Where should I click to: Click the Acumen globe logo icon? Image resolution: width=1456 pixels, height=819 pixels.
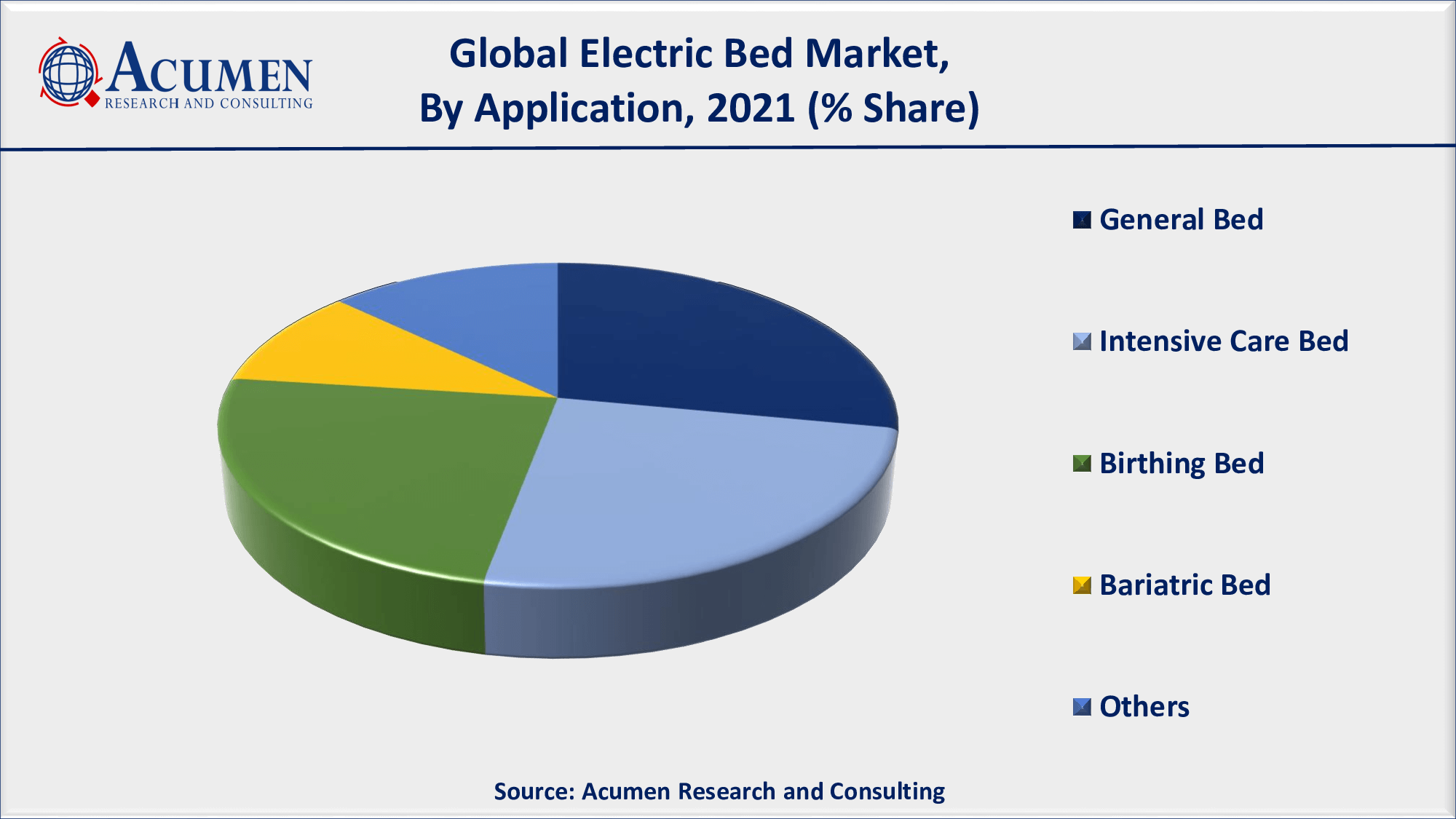[69, 73]
